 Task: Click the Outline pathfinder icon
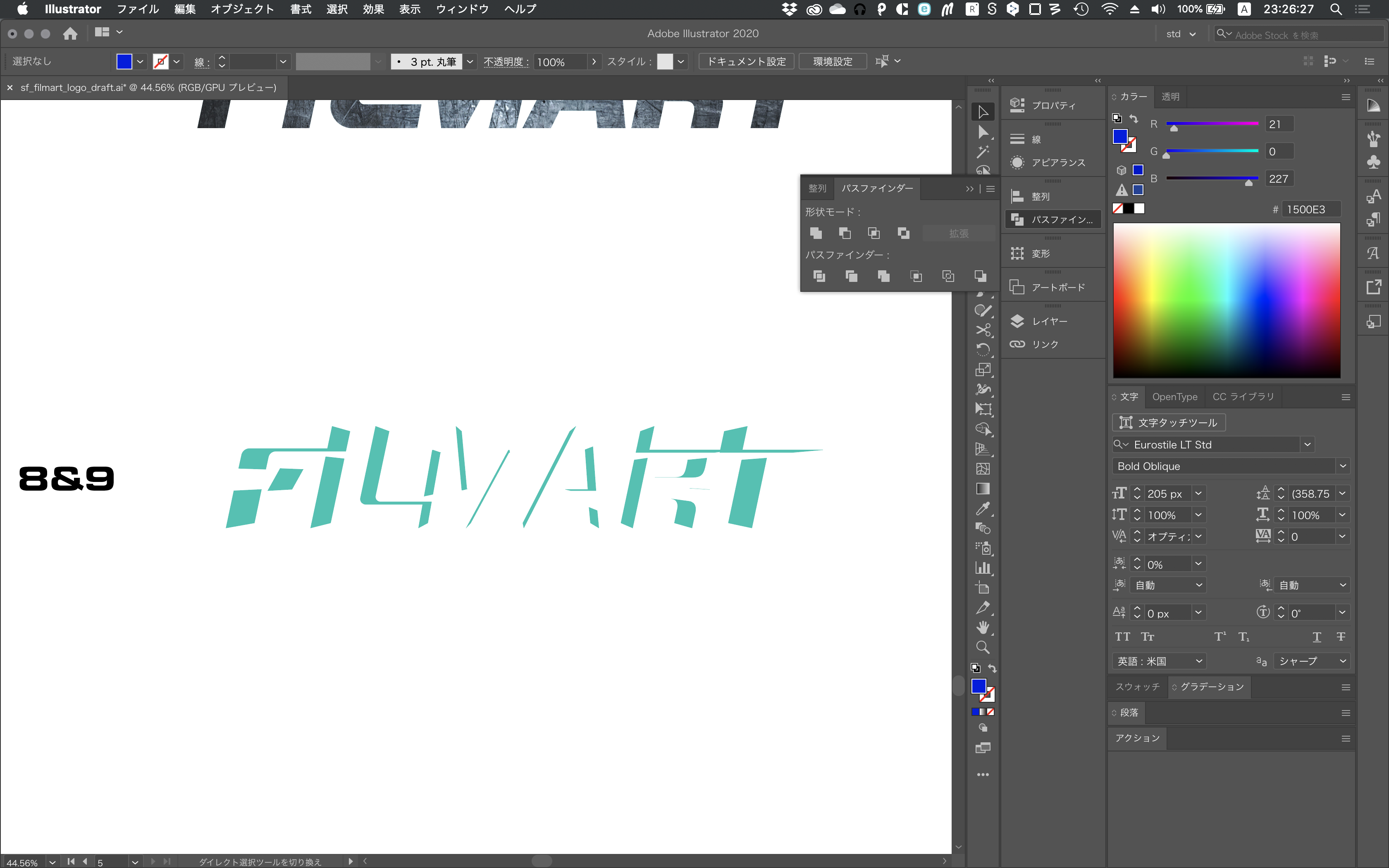pyautogui.click(x=948, y=276)
